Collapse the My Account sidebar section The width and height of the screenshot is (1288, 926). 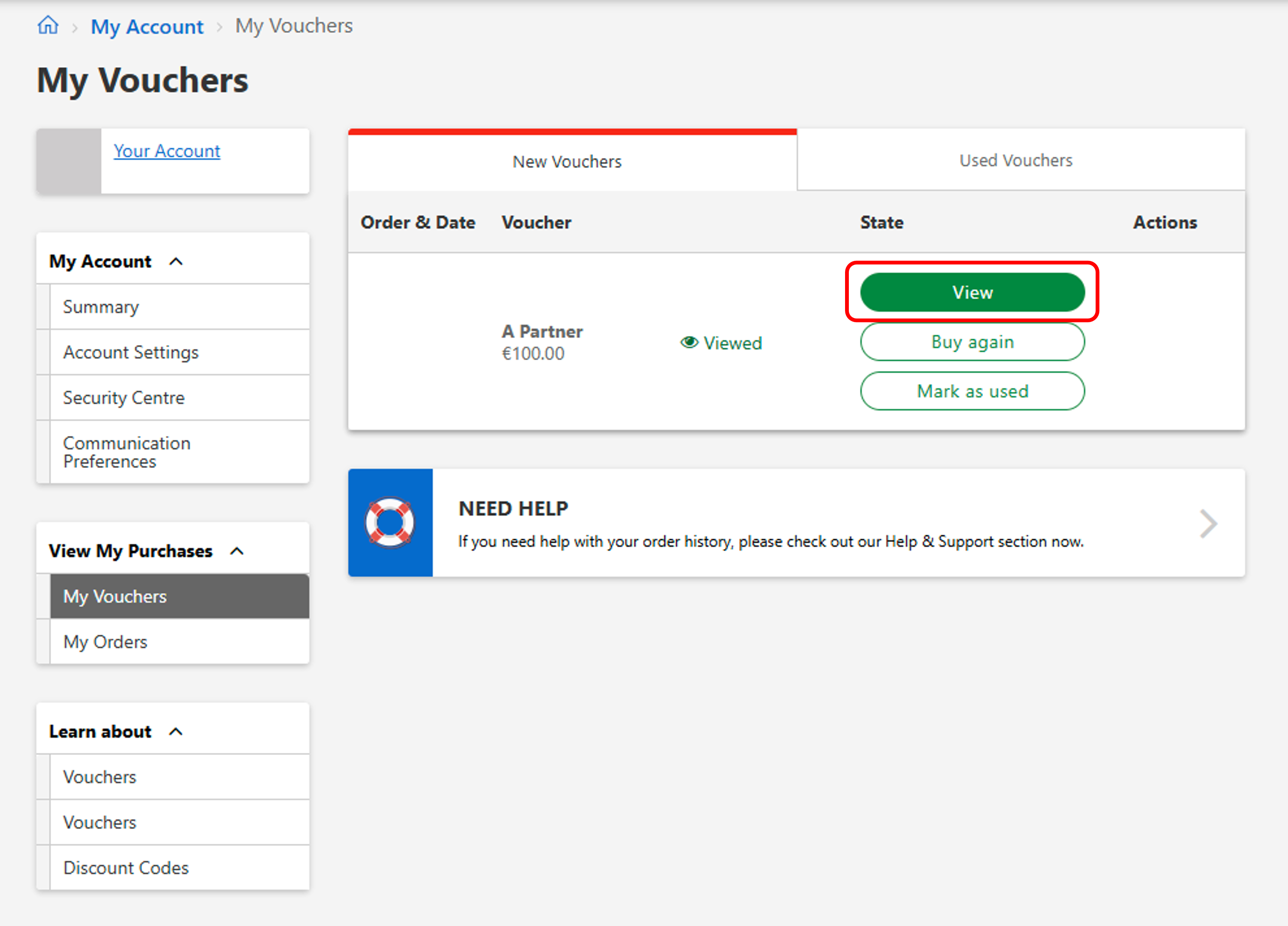176,262
